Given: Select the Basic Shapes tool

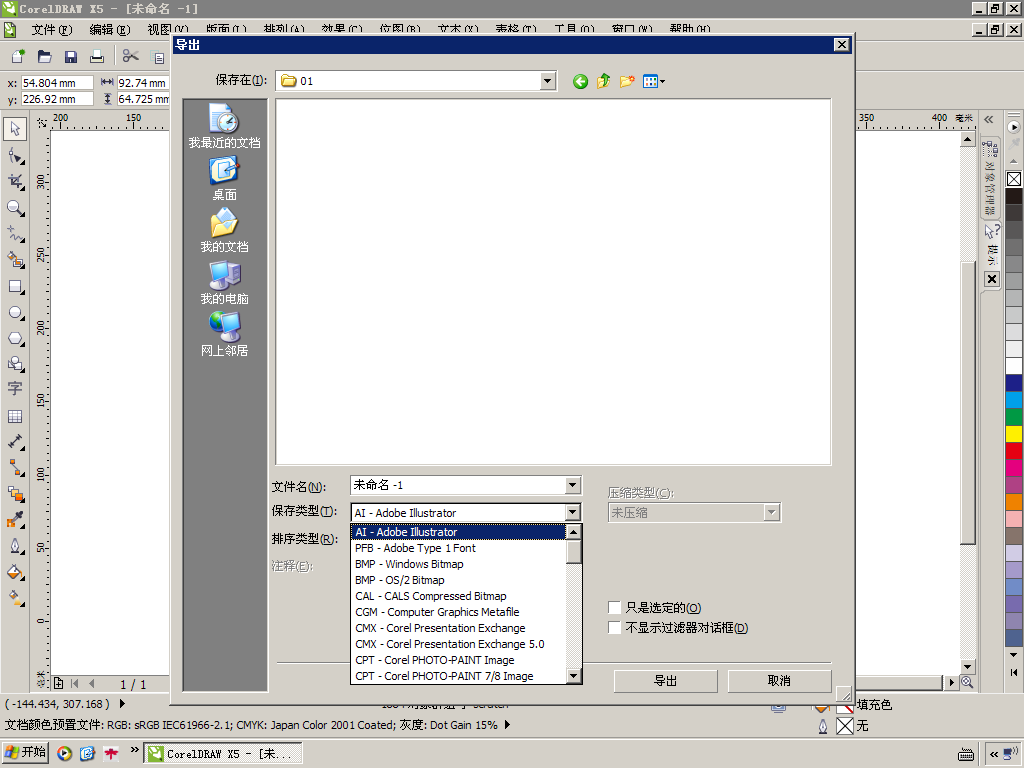Looking at the screenshot, I should coord(15,364).
